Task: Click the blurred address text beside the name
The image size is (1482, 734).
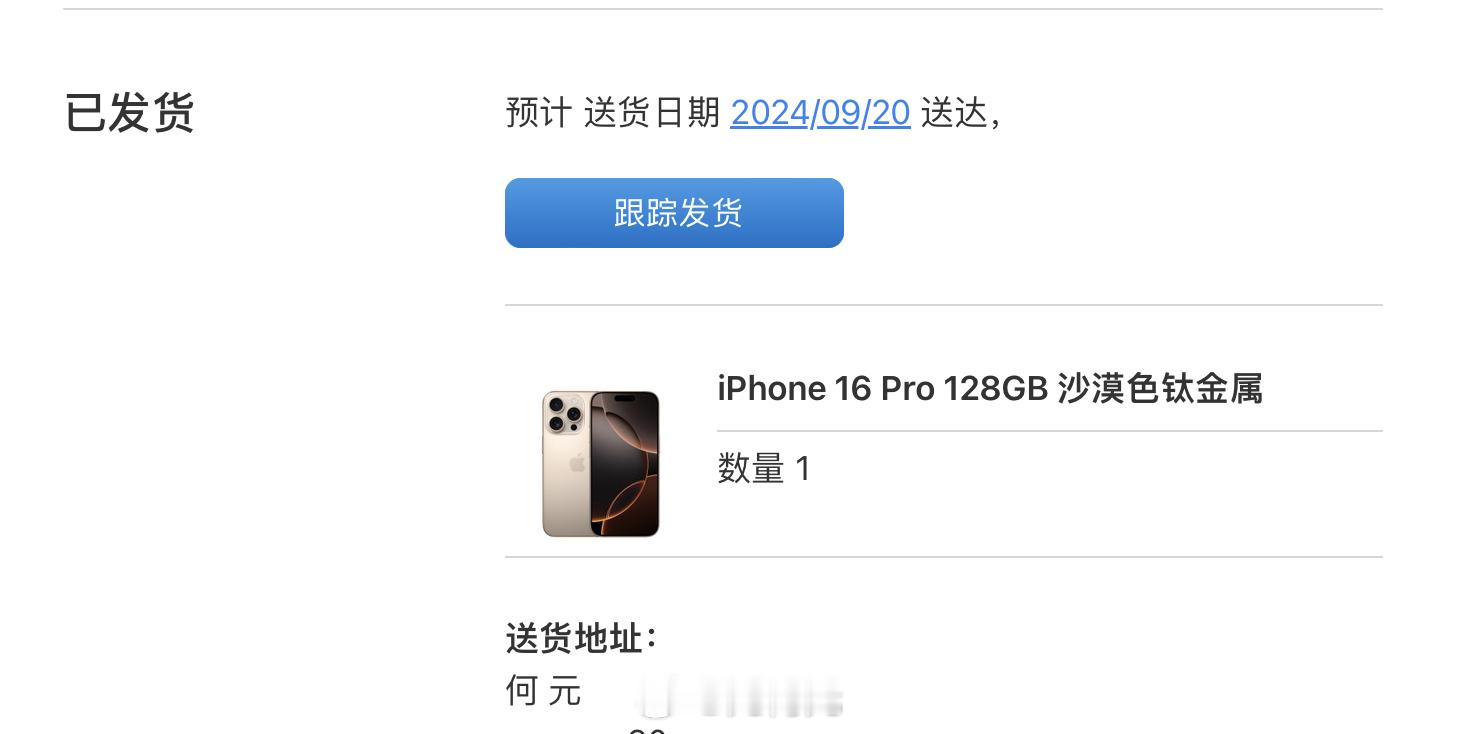Action: [740, 697]
